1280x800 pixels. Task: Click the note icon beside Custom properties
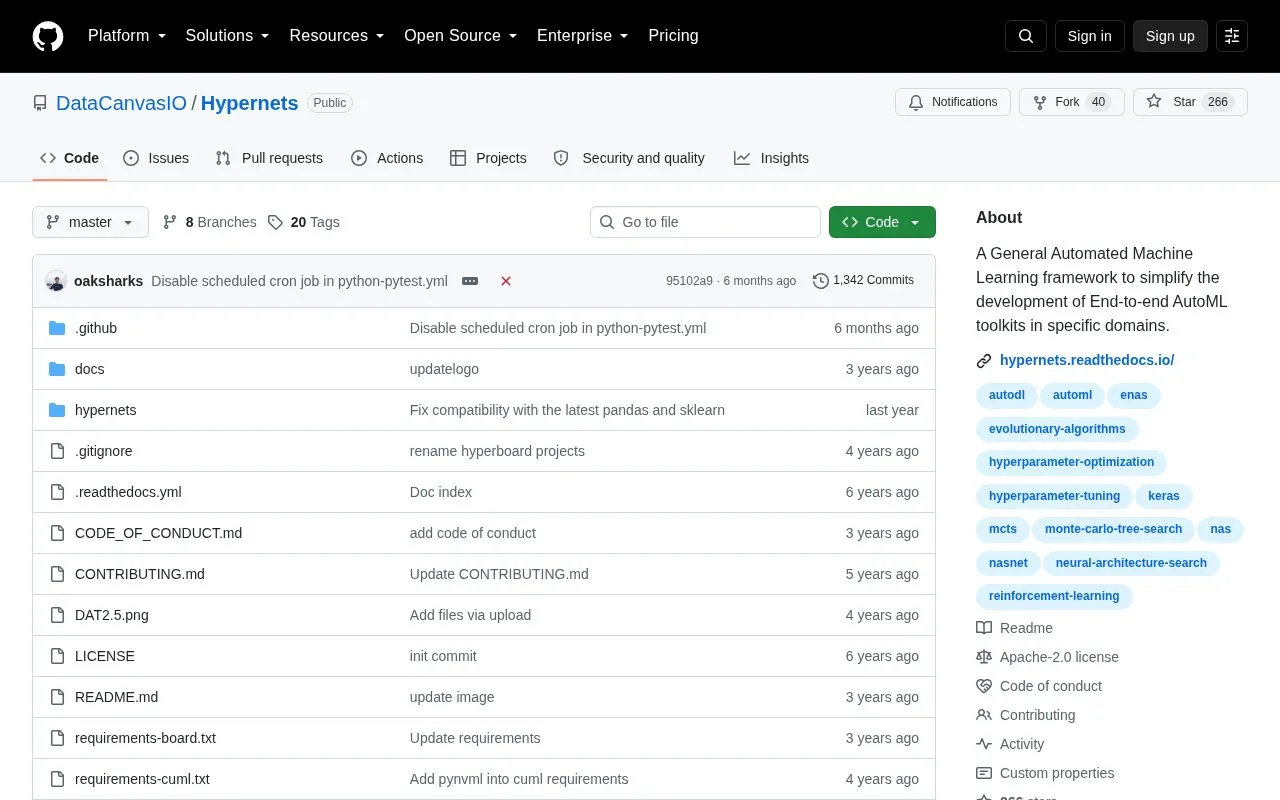(984, 773)
